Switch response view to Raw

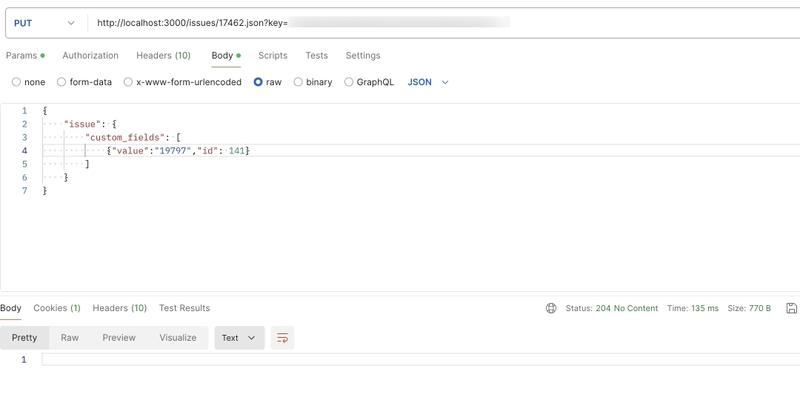point(69,338)
